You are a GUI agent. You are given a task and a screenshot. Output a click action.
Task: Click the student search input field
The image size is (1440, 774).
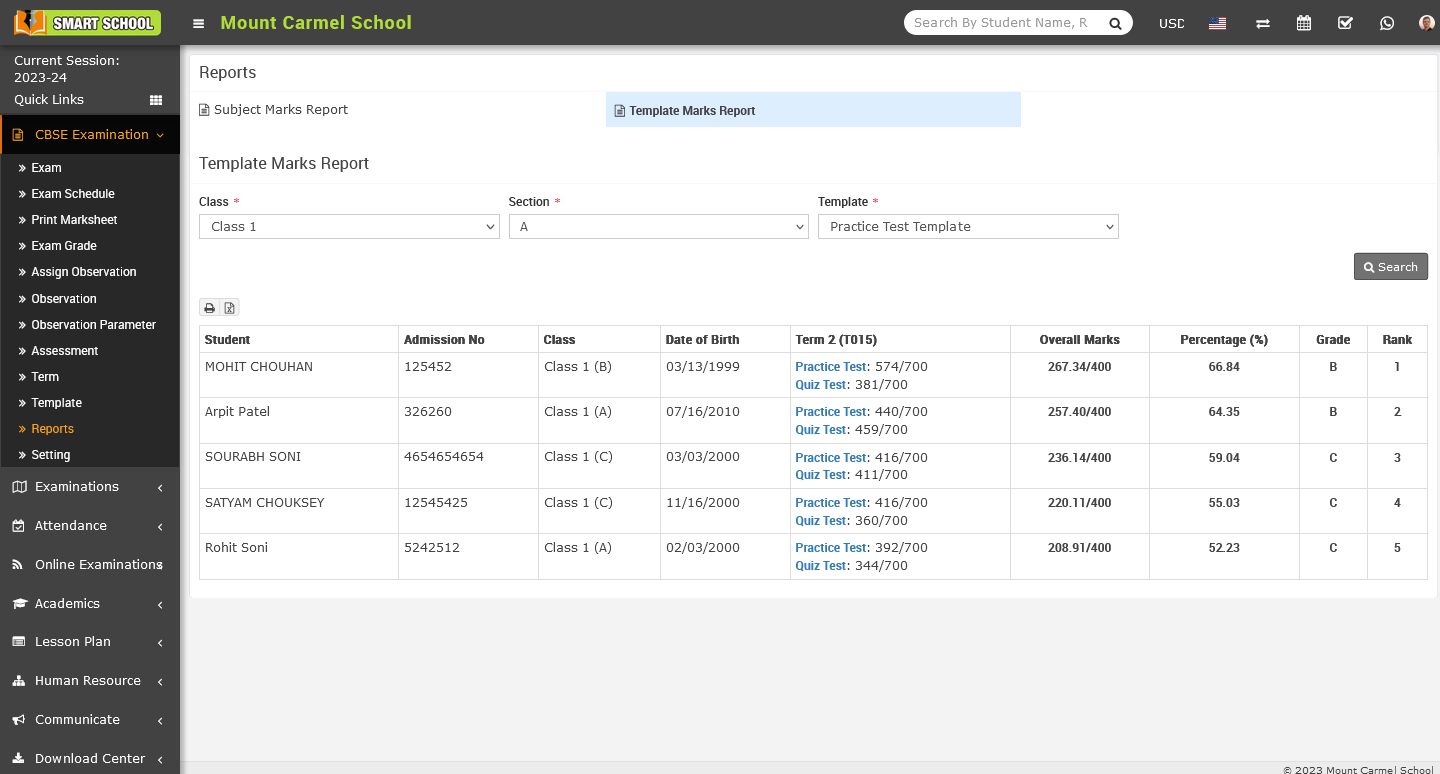1002,23
